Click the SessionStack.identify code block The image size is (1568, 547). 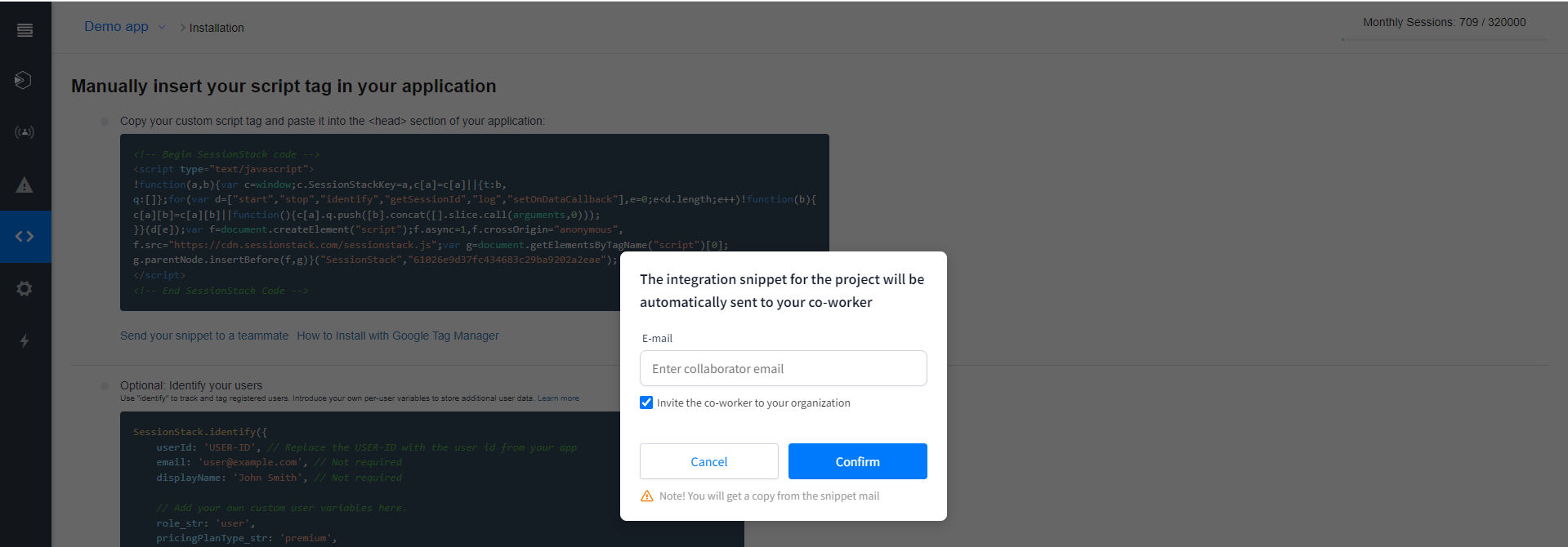click(x=431, y=479)
